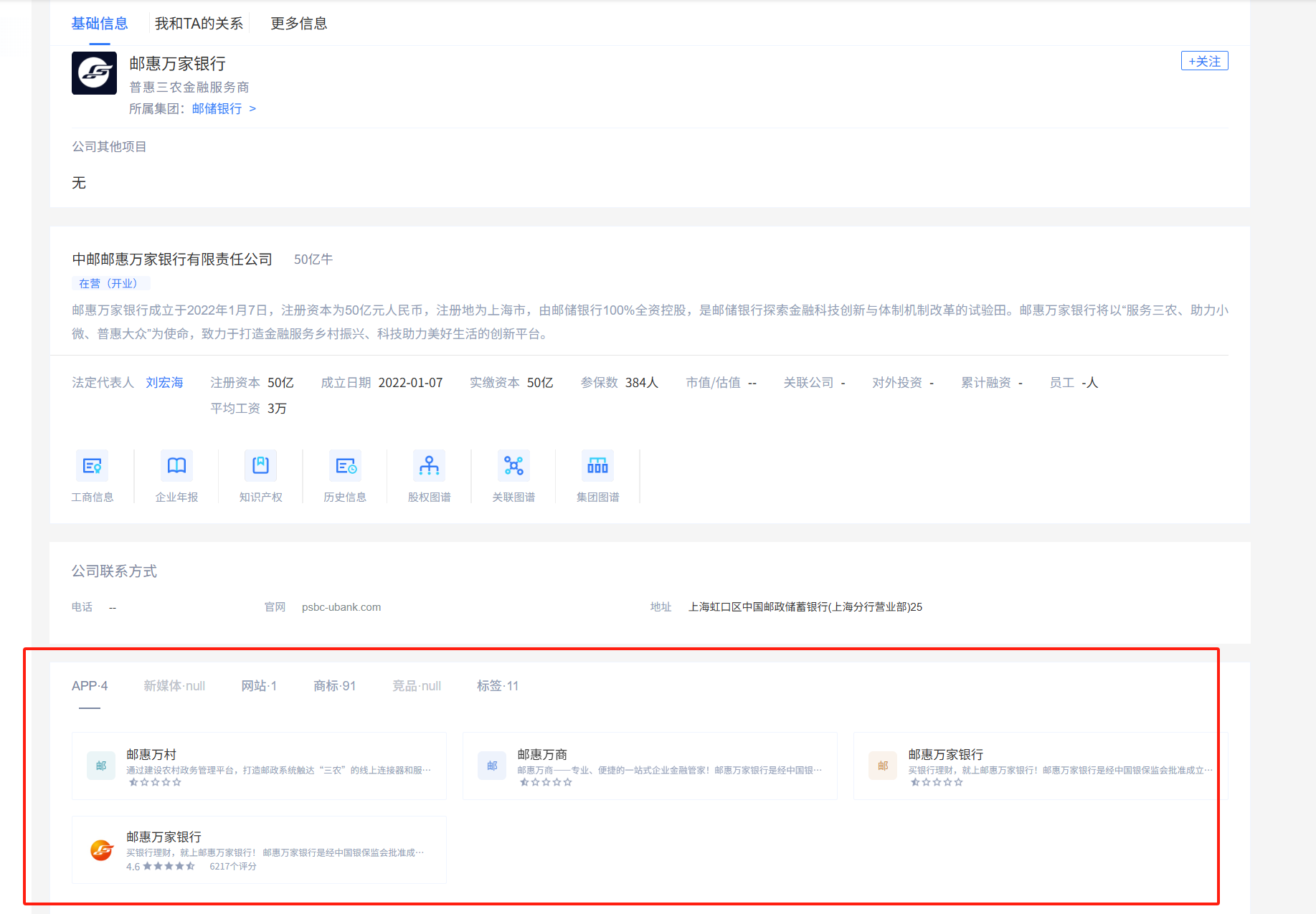The height and width of the screenshot is (914, 1316).
Task: Select the 网站·1 tab
Action: point(259,686)
